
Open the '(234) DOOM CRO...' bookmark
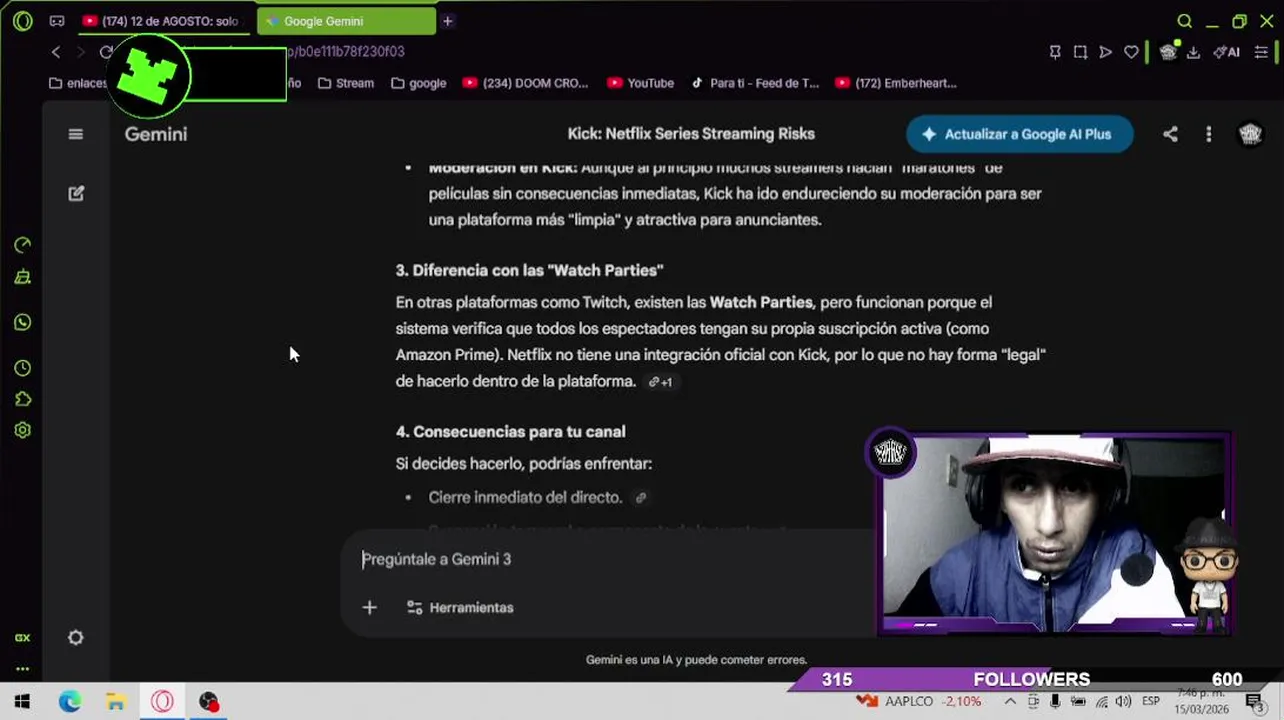pos(526,83)
